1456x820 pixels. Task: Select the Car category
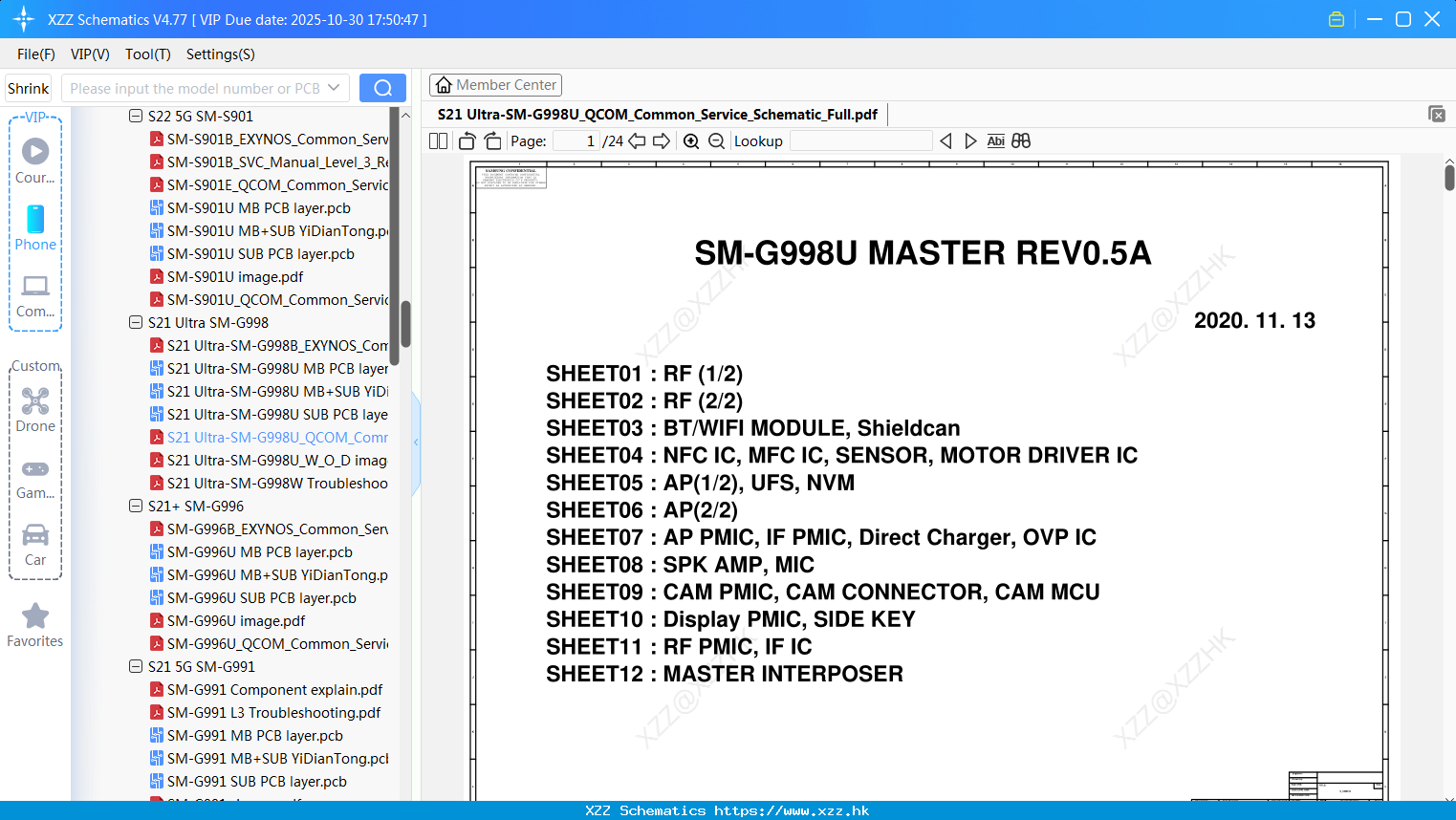[35, 545]
